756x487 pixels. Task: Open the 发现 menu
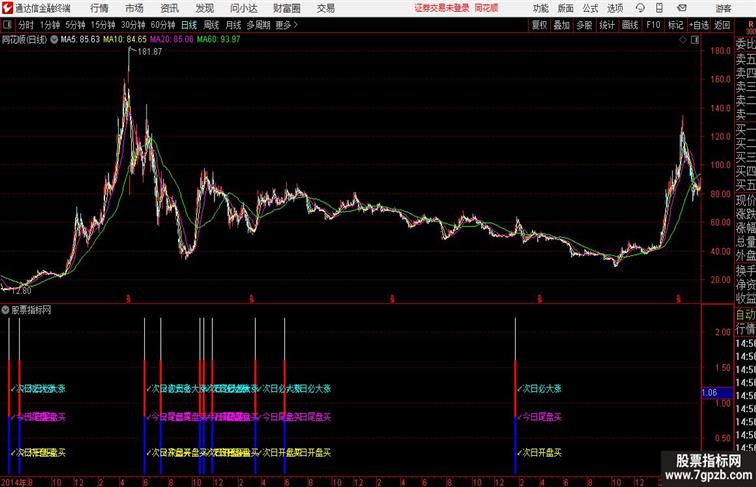pos(204,8)
